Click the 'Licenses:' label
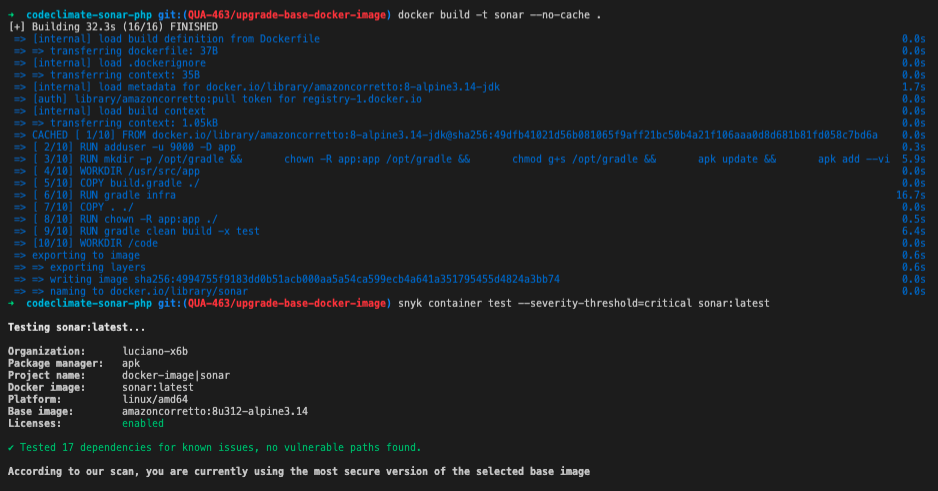The image size is (938, 491). tap(35, 423)
